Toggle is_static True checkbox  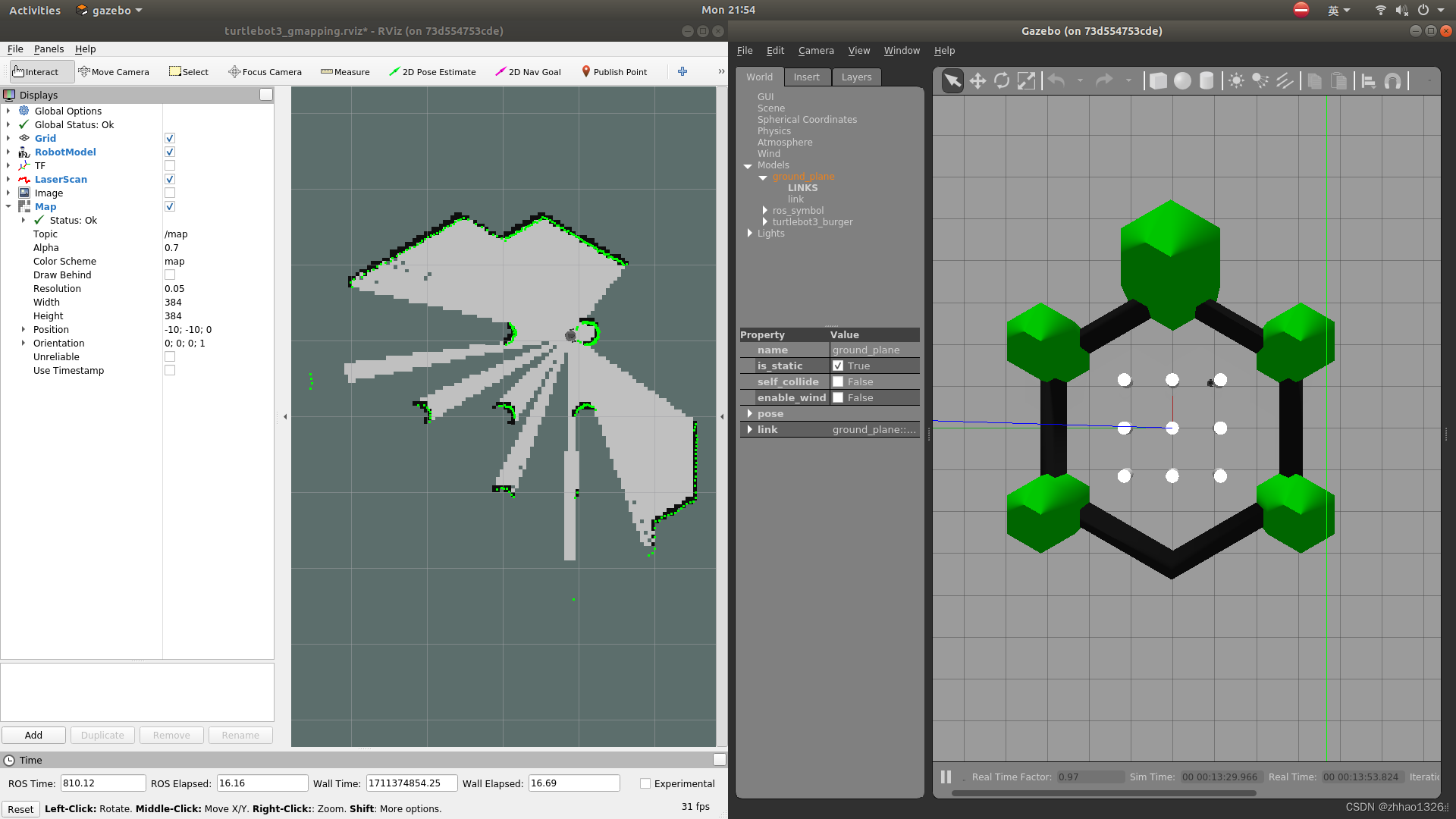[x=838, y=366]
